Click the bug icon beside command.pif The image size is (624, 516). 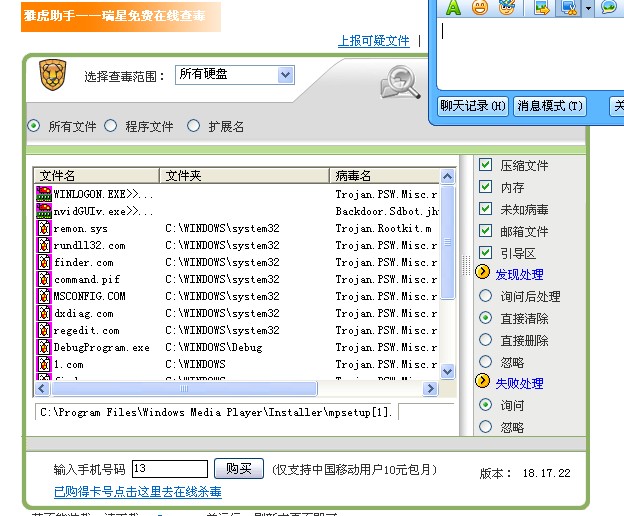coord(44,279)
